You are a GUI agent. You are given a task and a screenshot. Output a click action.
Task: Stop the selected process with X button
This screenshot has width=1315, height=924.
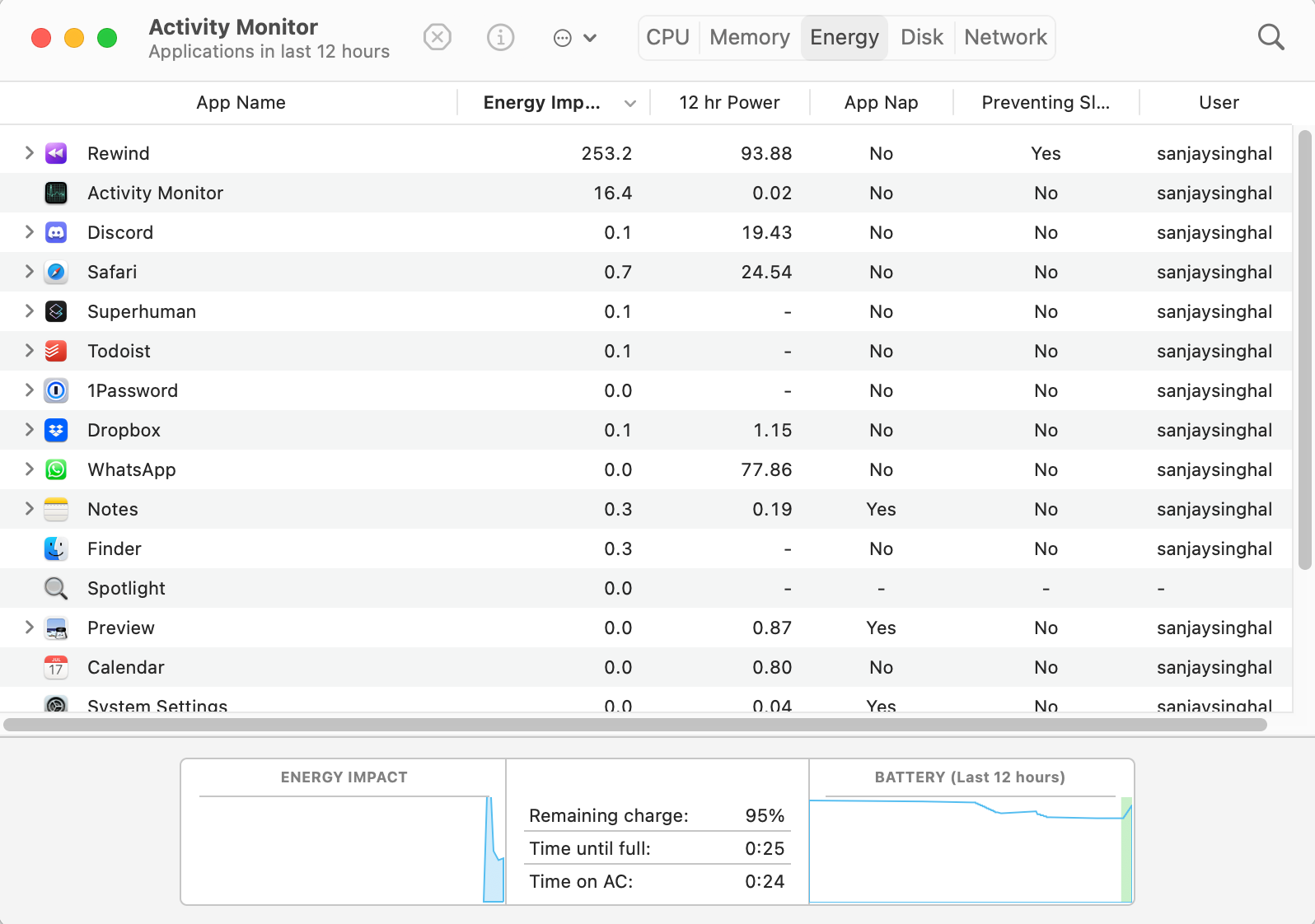point(438,37)
